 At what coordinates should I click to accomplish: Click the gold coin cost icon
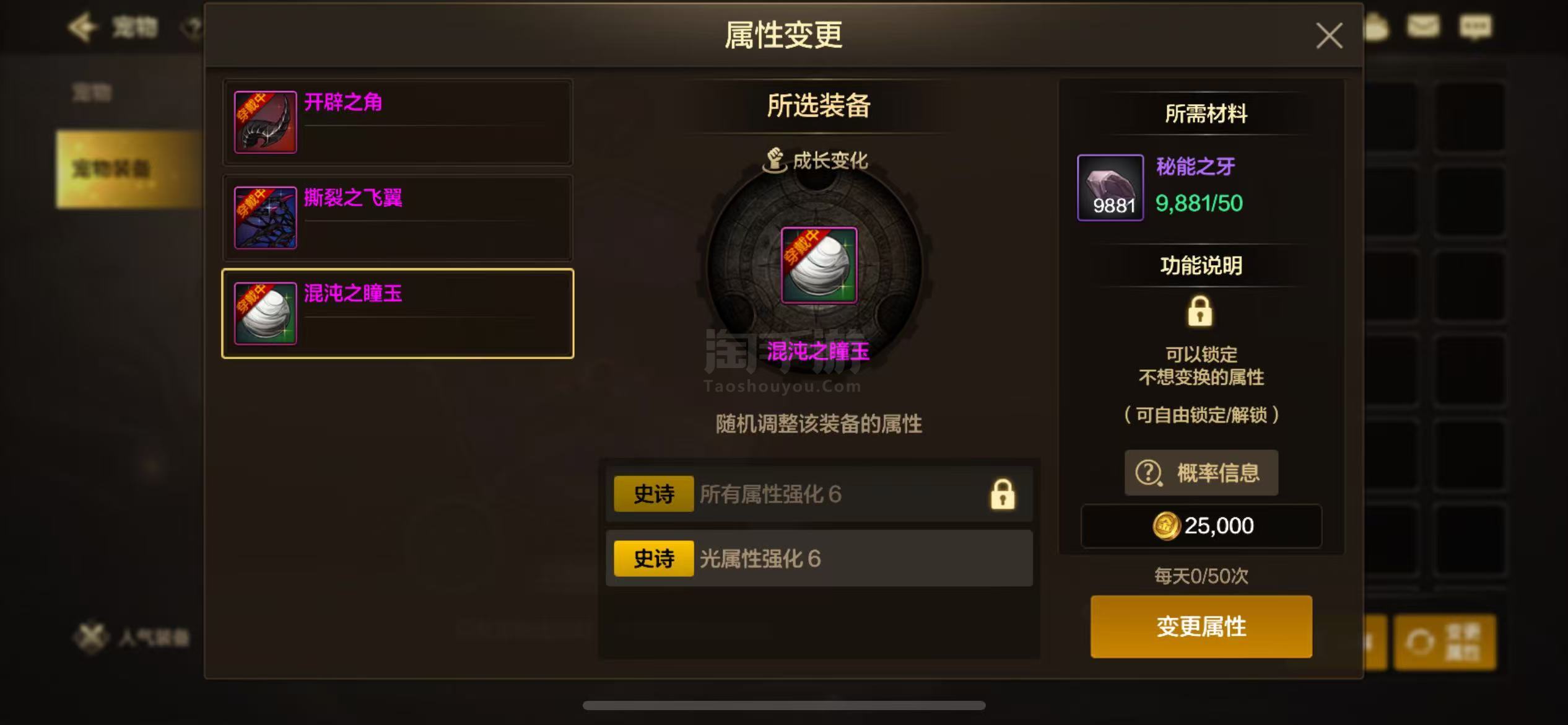coord(1166,526)
